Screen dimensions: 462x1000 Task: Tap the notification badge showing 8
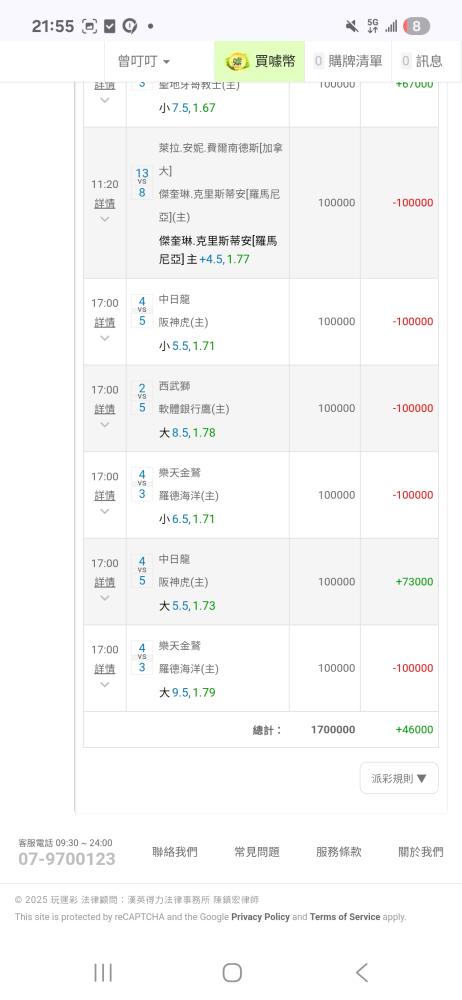tap(416, 26)
